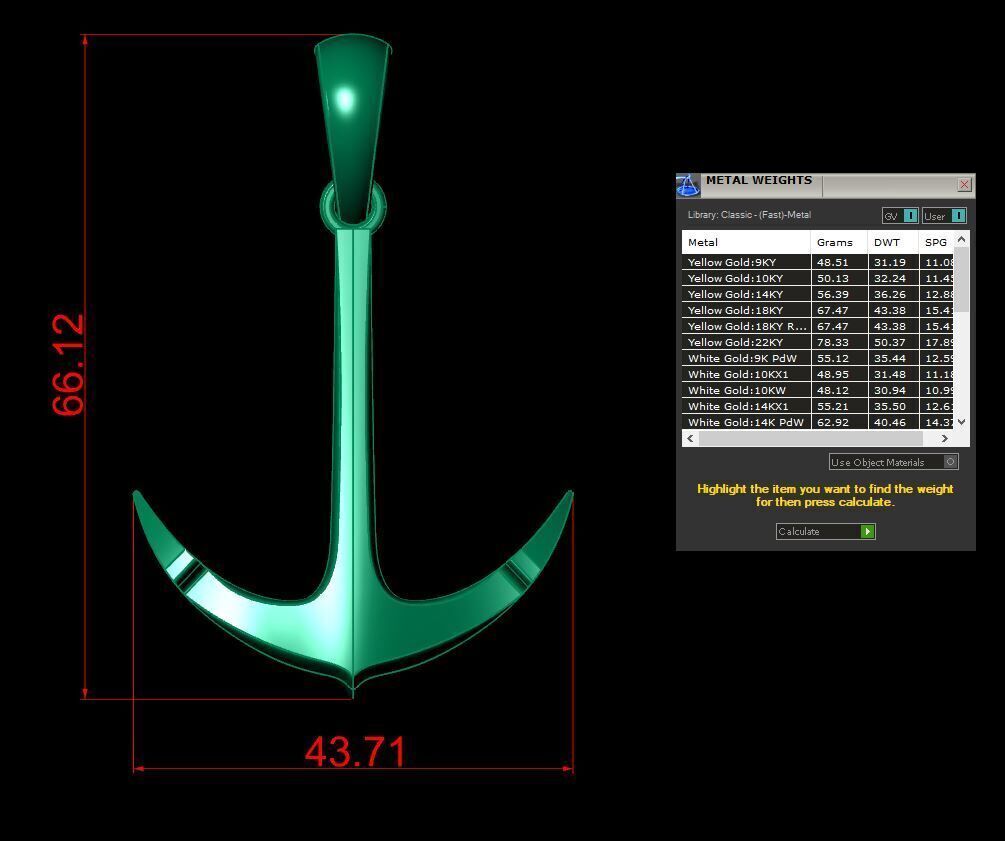Select the White Gold:10KW row
Screen dimensions: 1005x841
(x=818, y=390)
